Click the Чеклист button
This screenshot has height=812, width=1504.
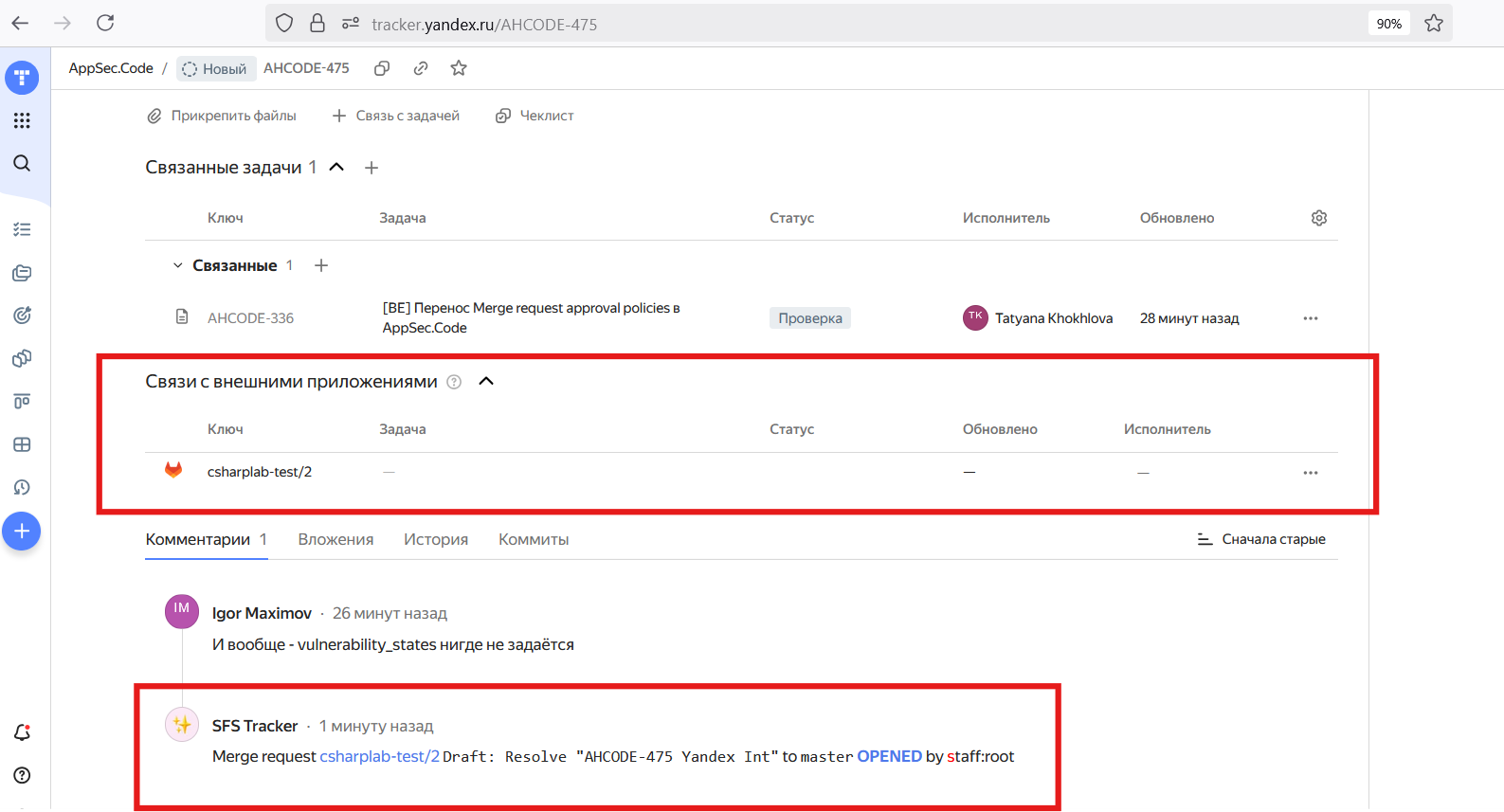535,116
